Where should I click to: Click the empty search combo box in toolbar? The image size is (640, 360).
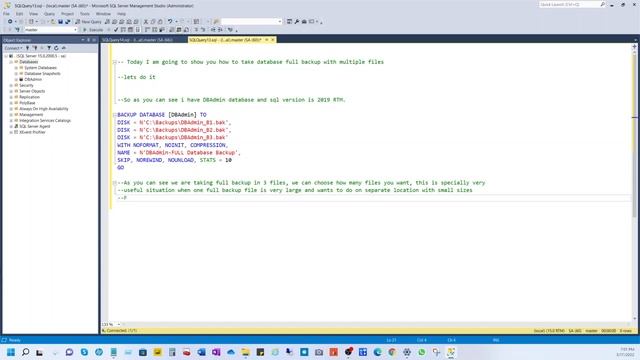point(251,22)
